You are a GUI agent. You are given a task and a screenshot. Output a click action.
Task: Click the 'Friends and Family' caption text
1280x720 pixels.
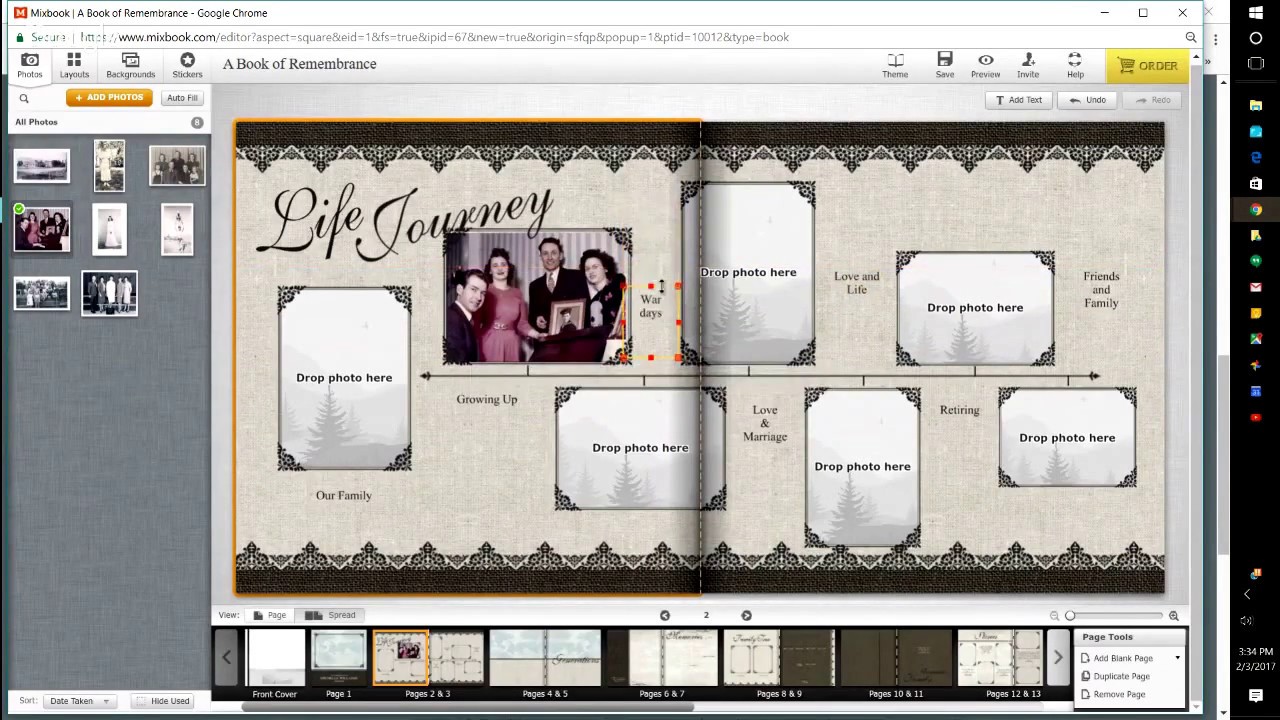[1101, 289]
